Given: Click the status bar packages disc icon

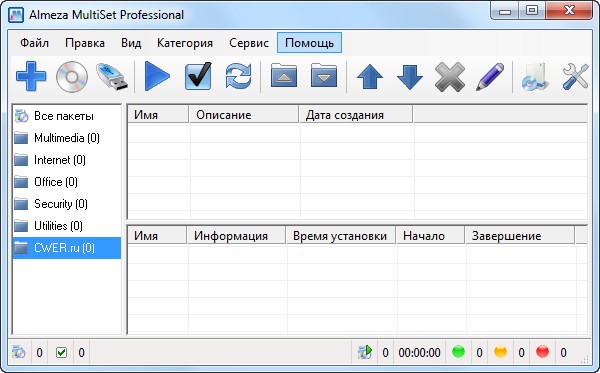Looking at the screenshot, I should (19, 352).
